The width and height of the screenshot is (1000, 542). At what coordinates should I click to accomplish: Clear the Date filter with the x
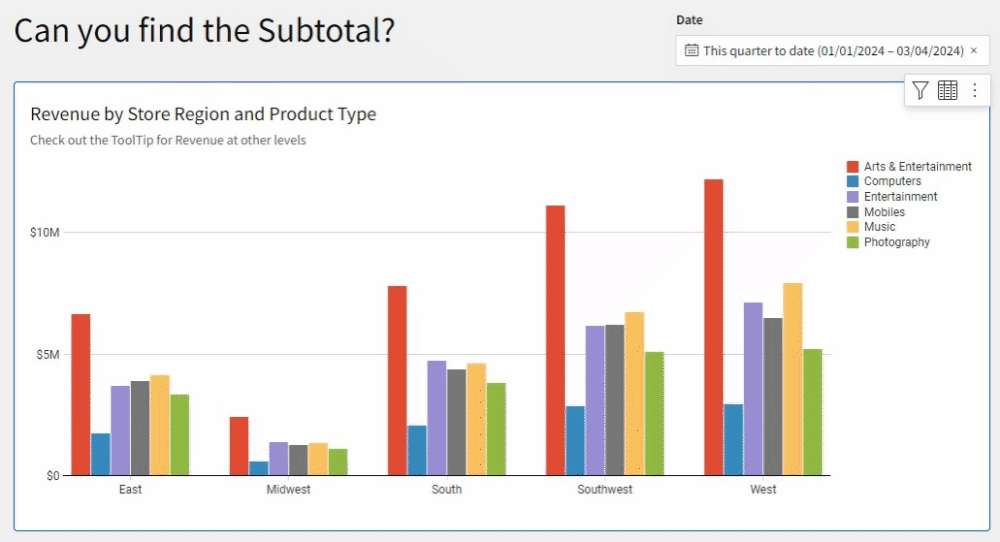coord(974,51)
